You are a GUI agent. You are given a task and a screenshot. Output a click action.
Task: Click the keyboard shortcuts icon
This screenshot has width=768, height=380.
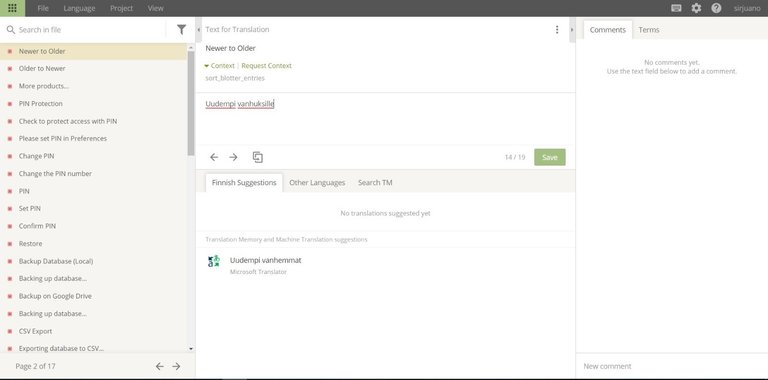pyautogui.click(x=676, y=8)
